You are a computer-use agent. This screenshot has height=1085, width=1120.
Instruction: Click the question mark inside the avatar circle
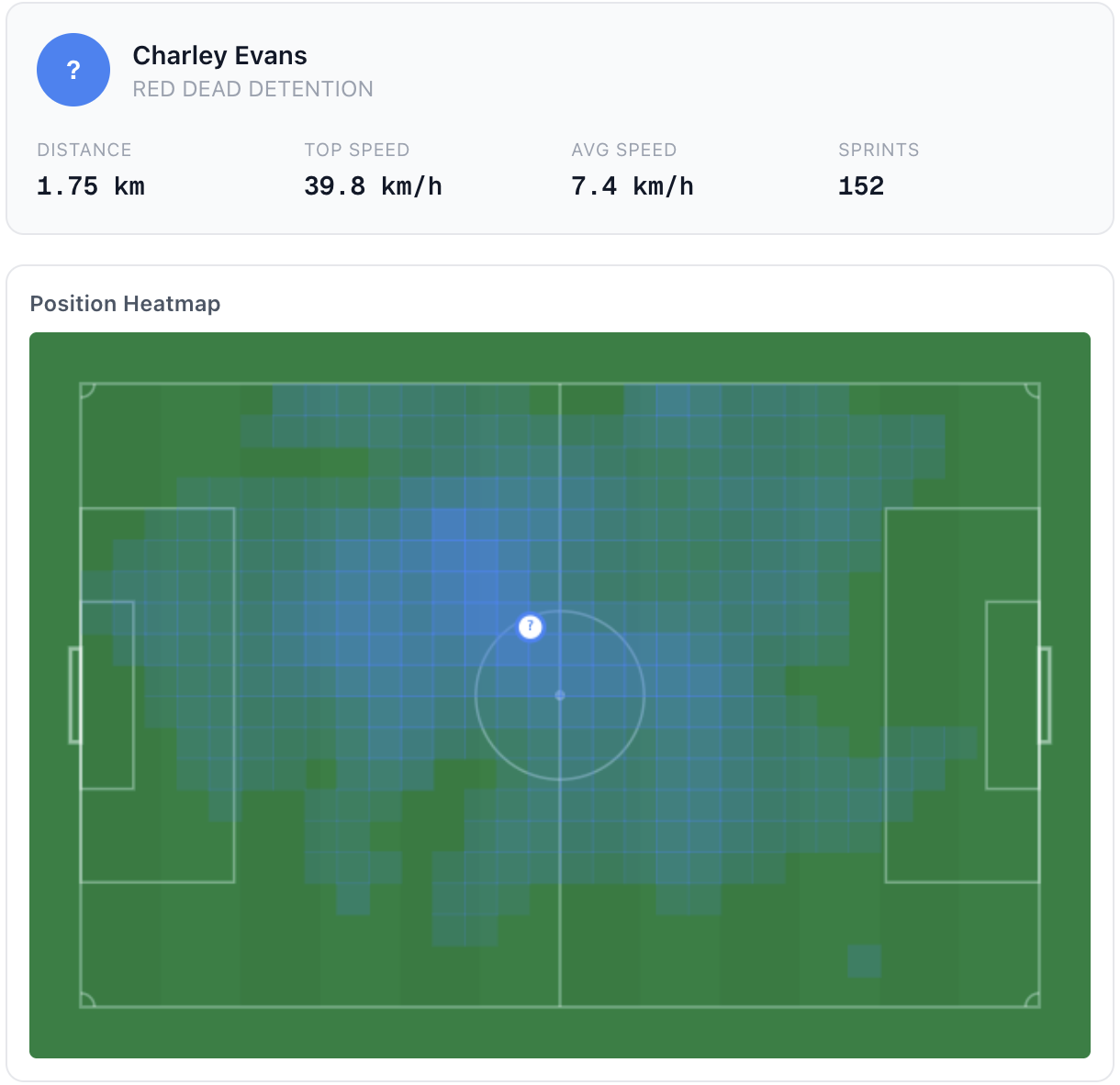tap(73, 70)
